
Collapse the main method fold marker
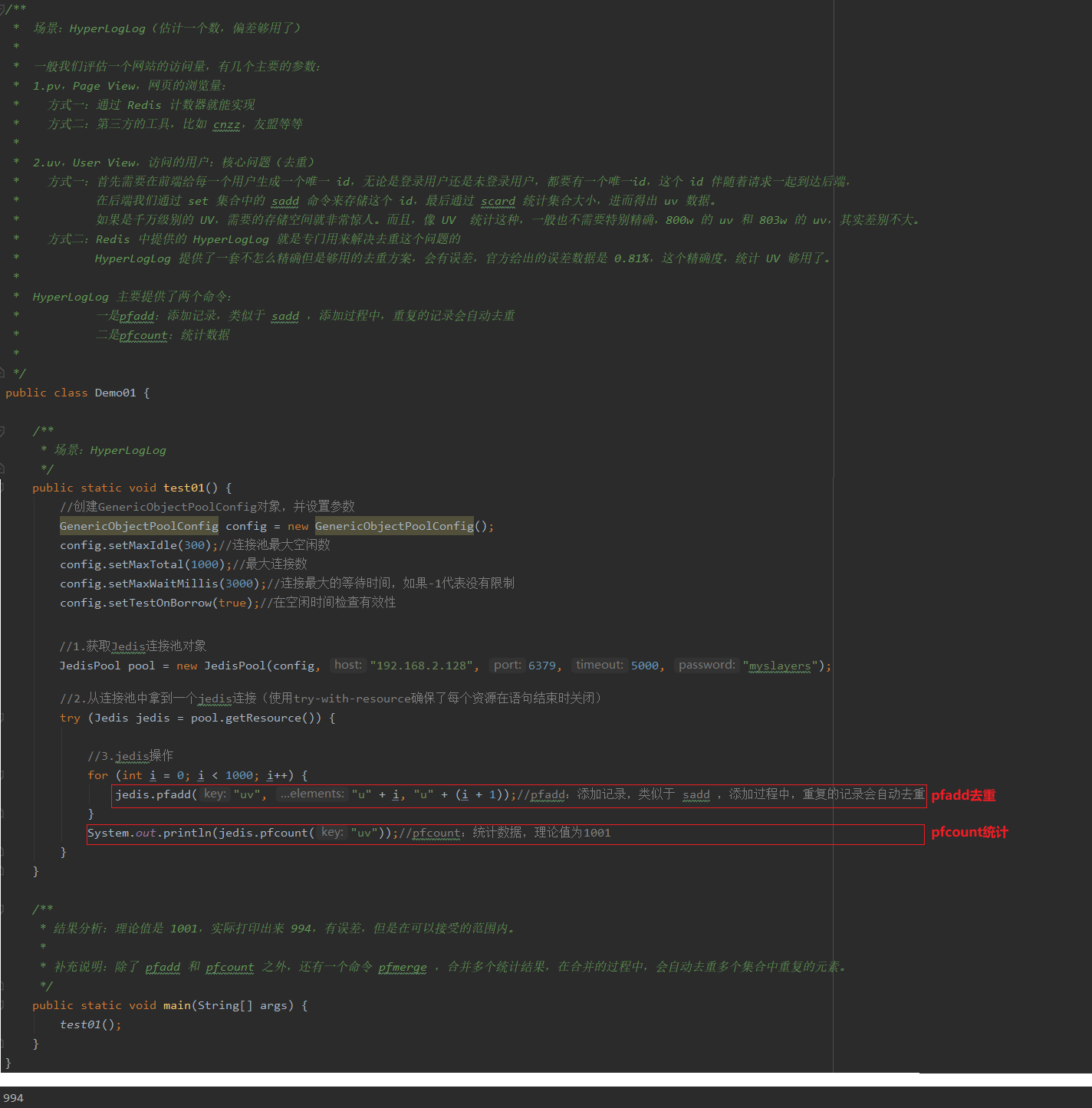[2, 1005]
